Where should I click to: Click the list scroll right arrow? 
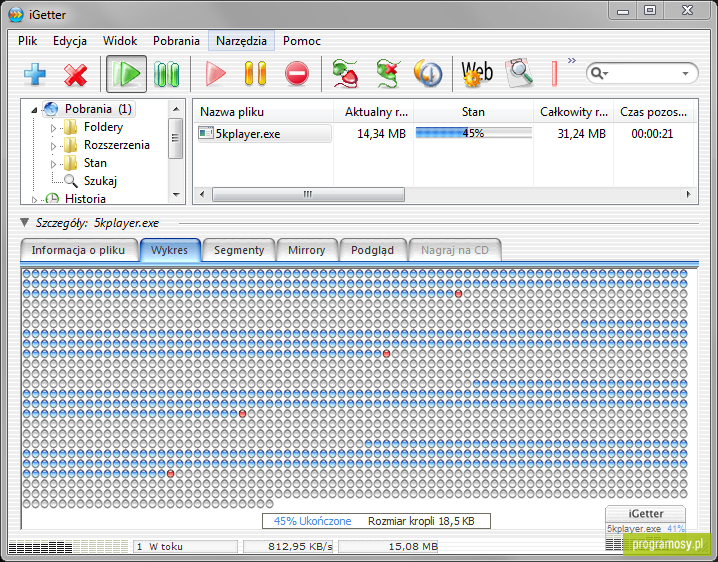(688, 195)
